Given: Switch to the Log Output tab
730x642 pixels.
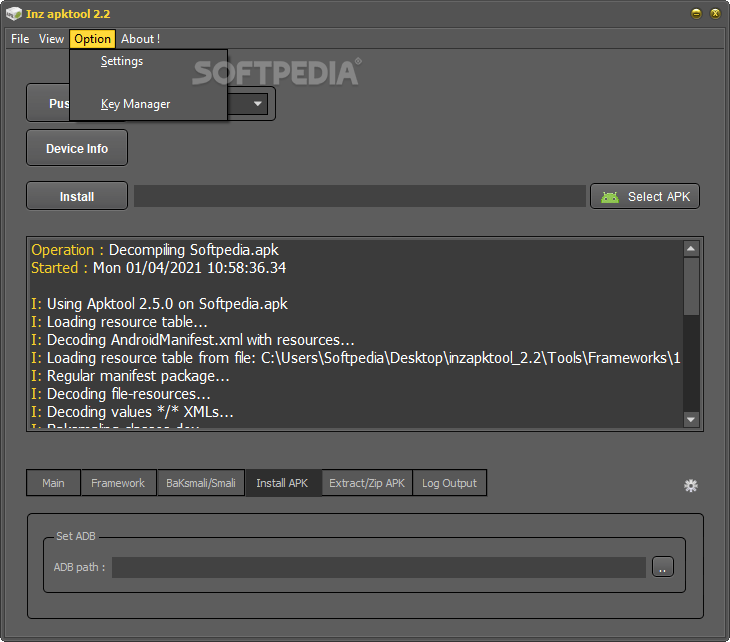Looking at the screenshot, I should coord(449,483).
